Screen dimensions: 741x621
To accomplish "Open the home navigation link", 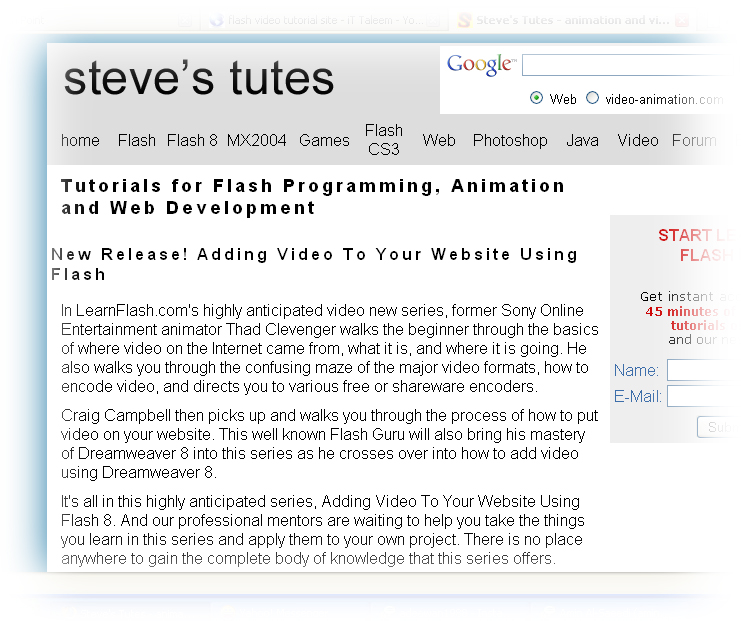I will pyautogui.click(x=80, y=140).
